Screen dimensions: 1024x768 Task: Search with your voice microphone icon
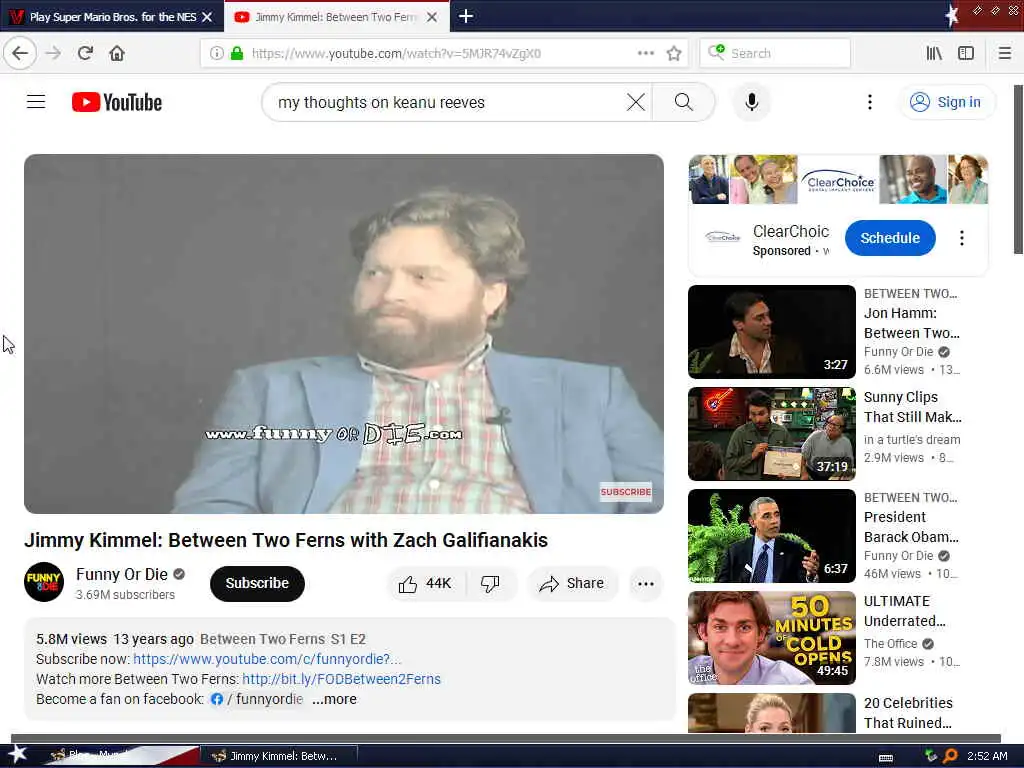click(752, 102)
